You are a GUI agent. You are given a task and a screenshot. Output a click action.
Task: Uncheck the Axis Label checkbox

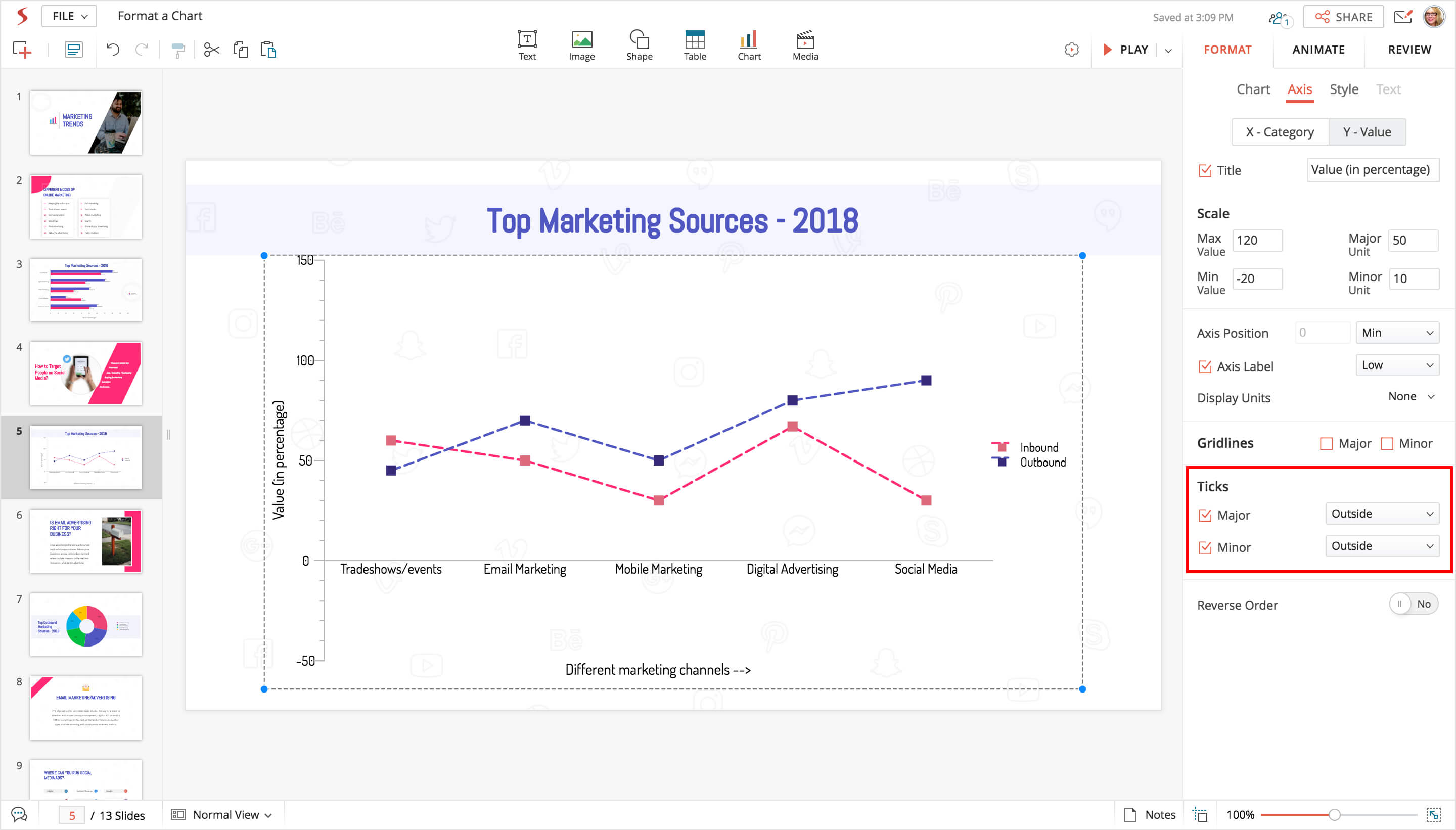coord(1205,366)
